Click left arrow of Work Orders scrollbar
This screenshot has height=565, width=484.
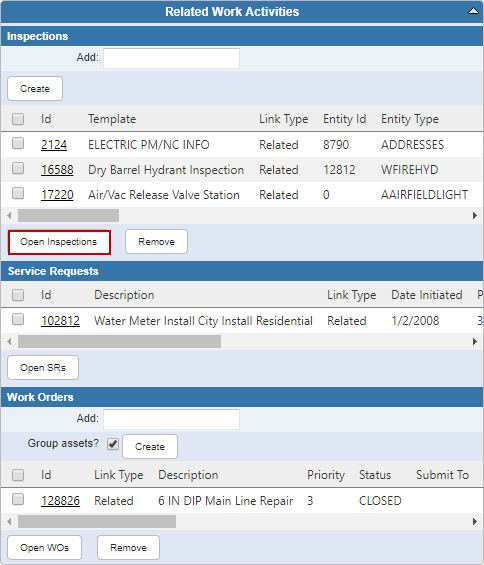pyautogui.click(x=9, y=521)
